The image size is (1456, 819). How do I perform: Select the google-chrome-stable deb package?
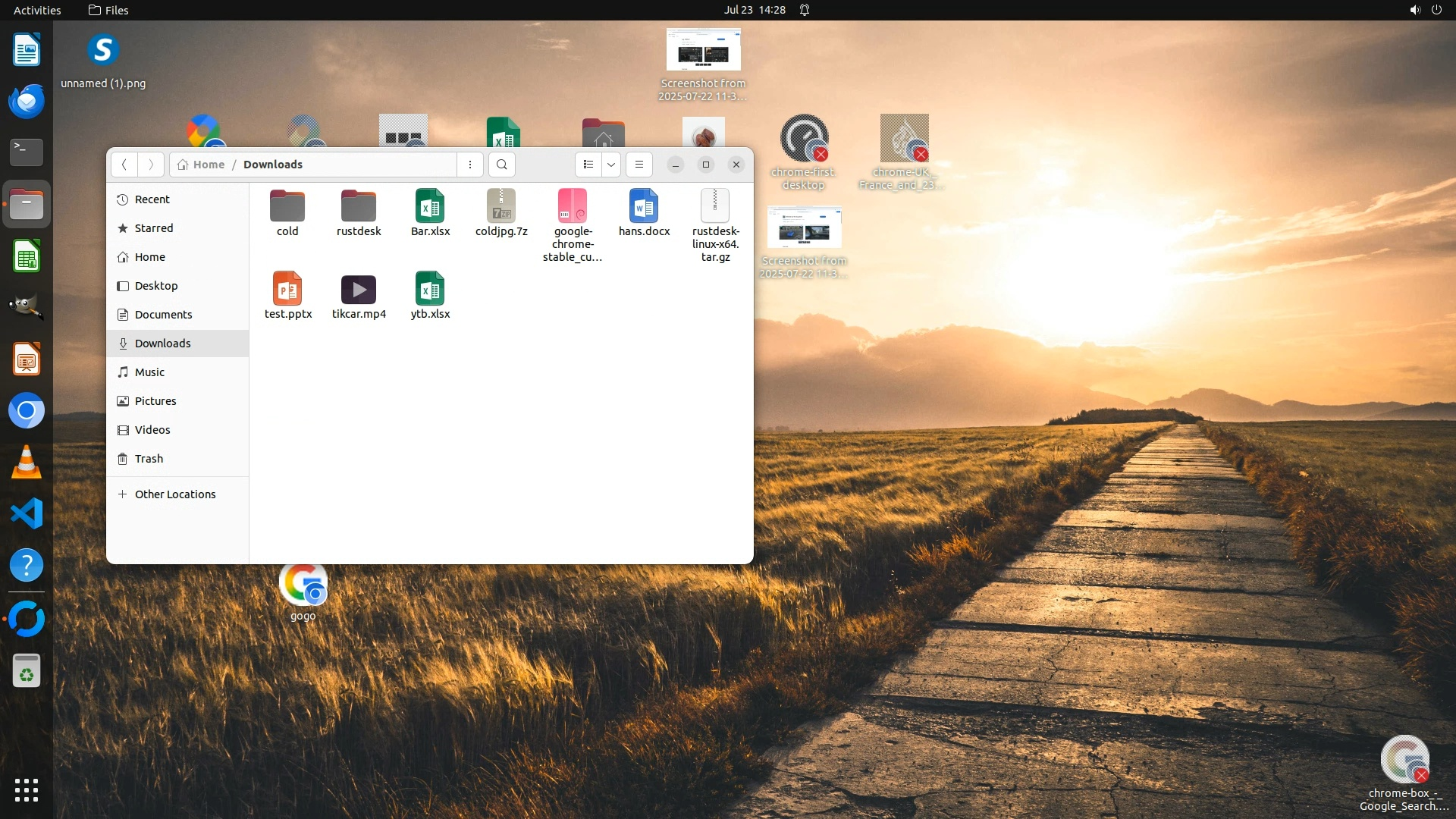click(573, 207)
